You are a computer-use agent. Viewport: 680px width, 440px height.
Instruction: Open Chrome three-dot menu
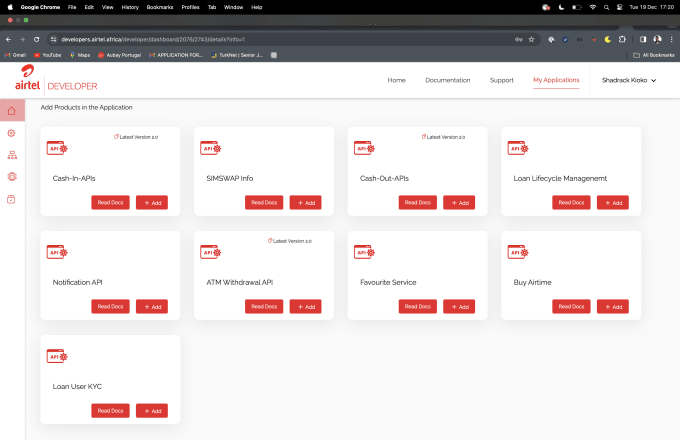pos(672,39)
